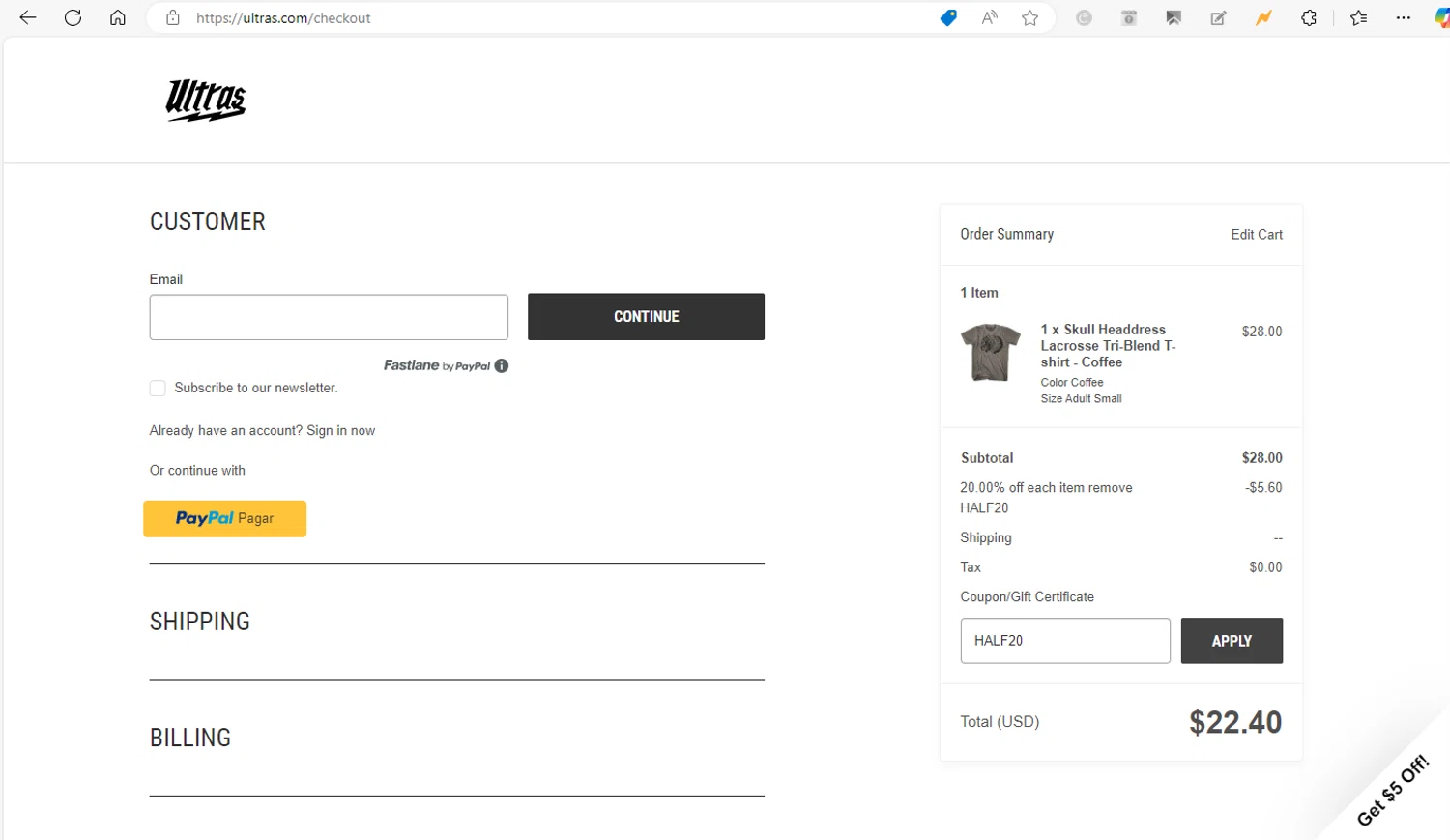View site security lock info
Screen dimensions: 1450x840
[173, 17]
